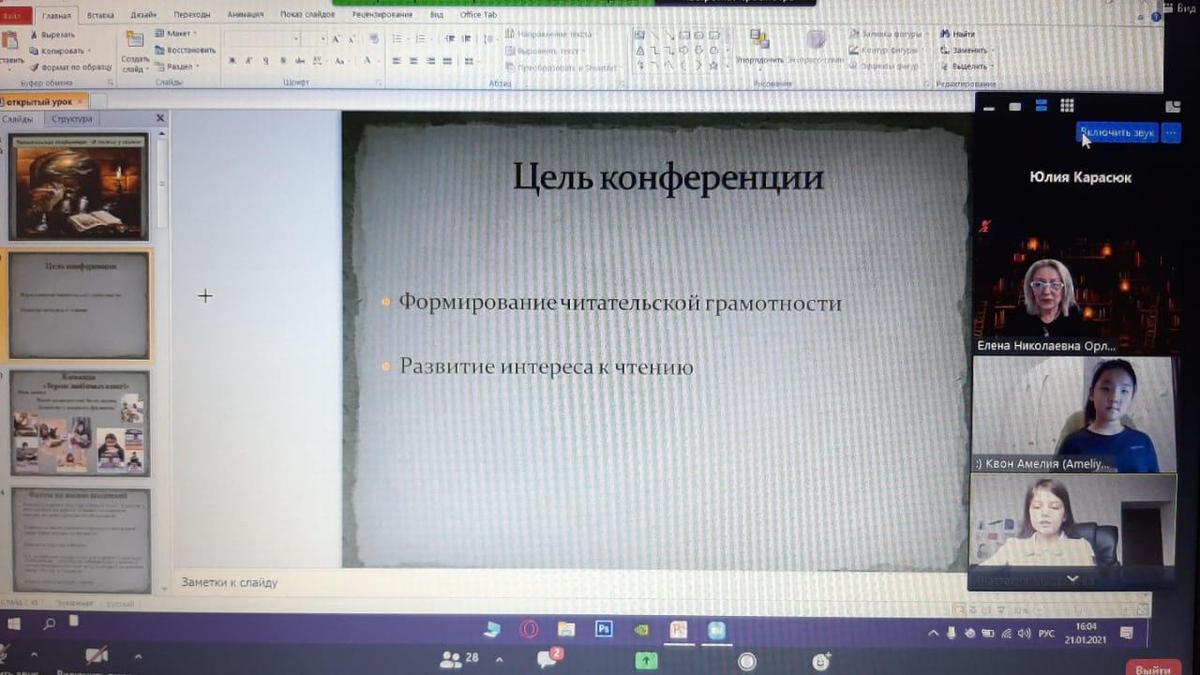
Task: Open the Вставка ribbon tab
Action: pyautogui.click(x=100, y=15)
